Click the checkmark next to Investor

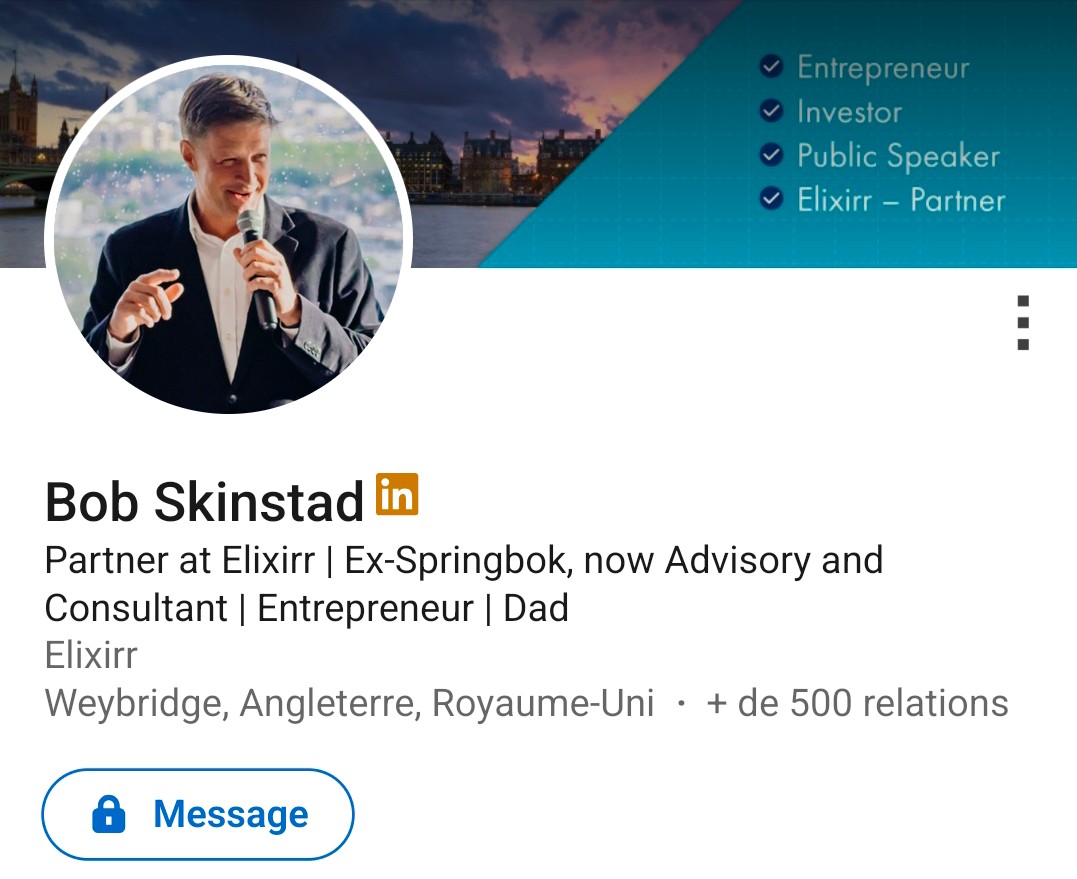coord(771,111)
